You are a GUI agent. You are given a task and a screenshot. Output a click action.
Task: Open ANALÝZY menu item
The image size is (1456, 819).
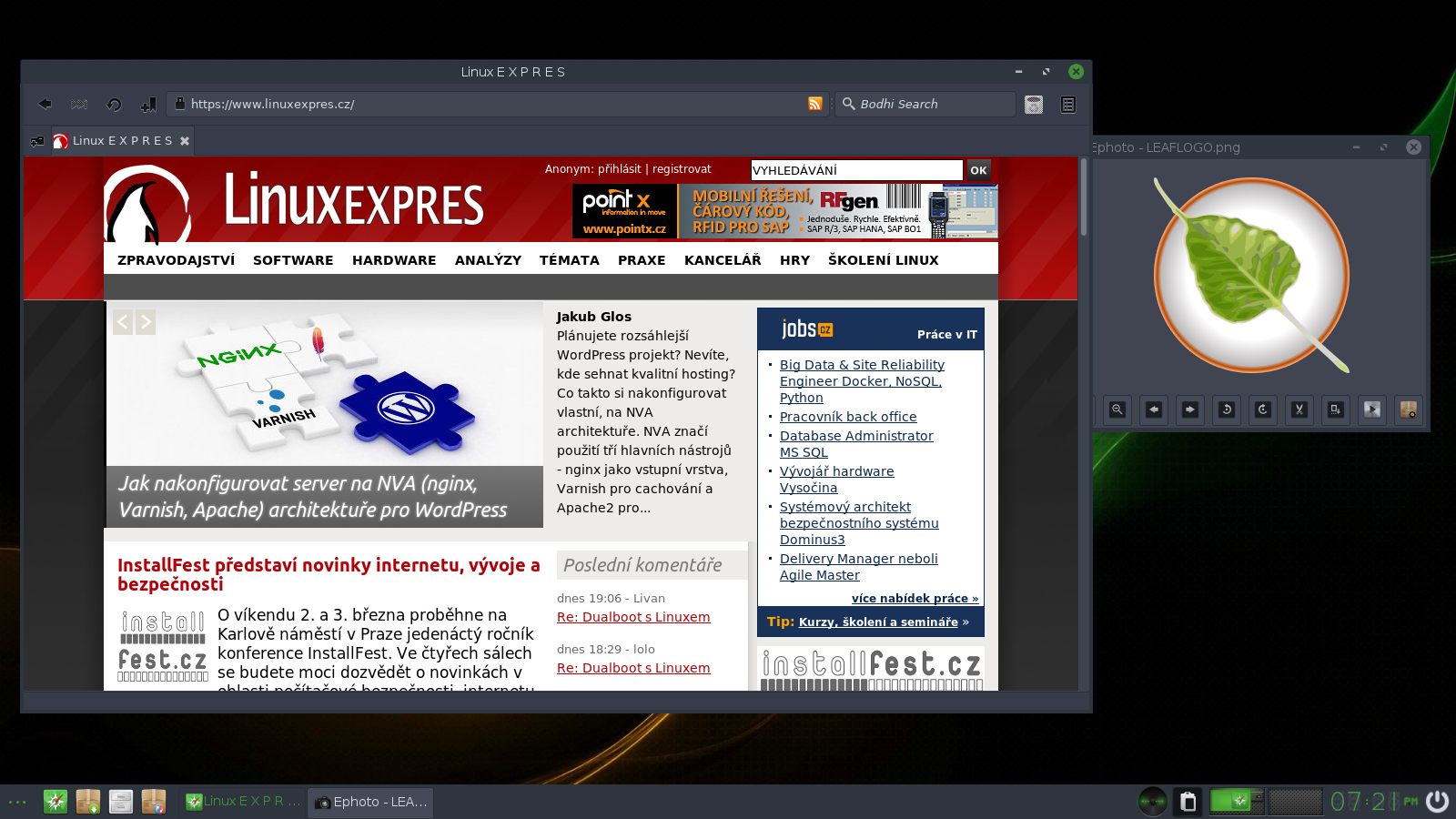tap(488, 260)
